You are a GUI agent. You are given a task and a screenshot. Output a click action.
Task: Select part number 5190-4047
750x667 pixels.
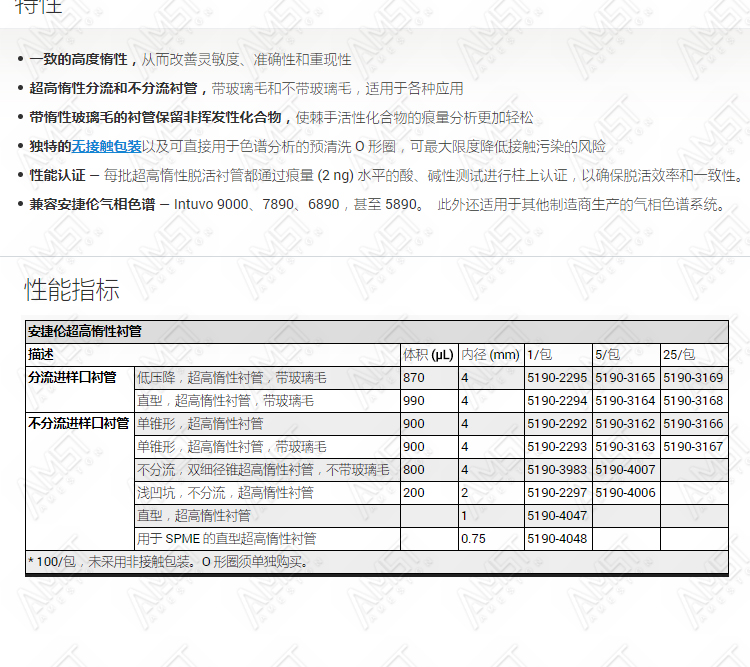557,516
